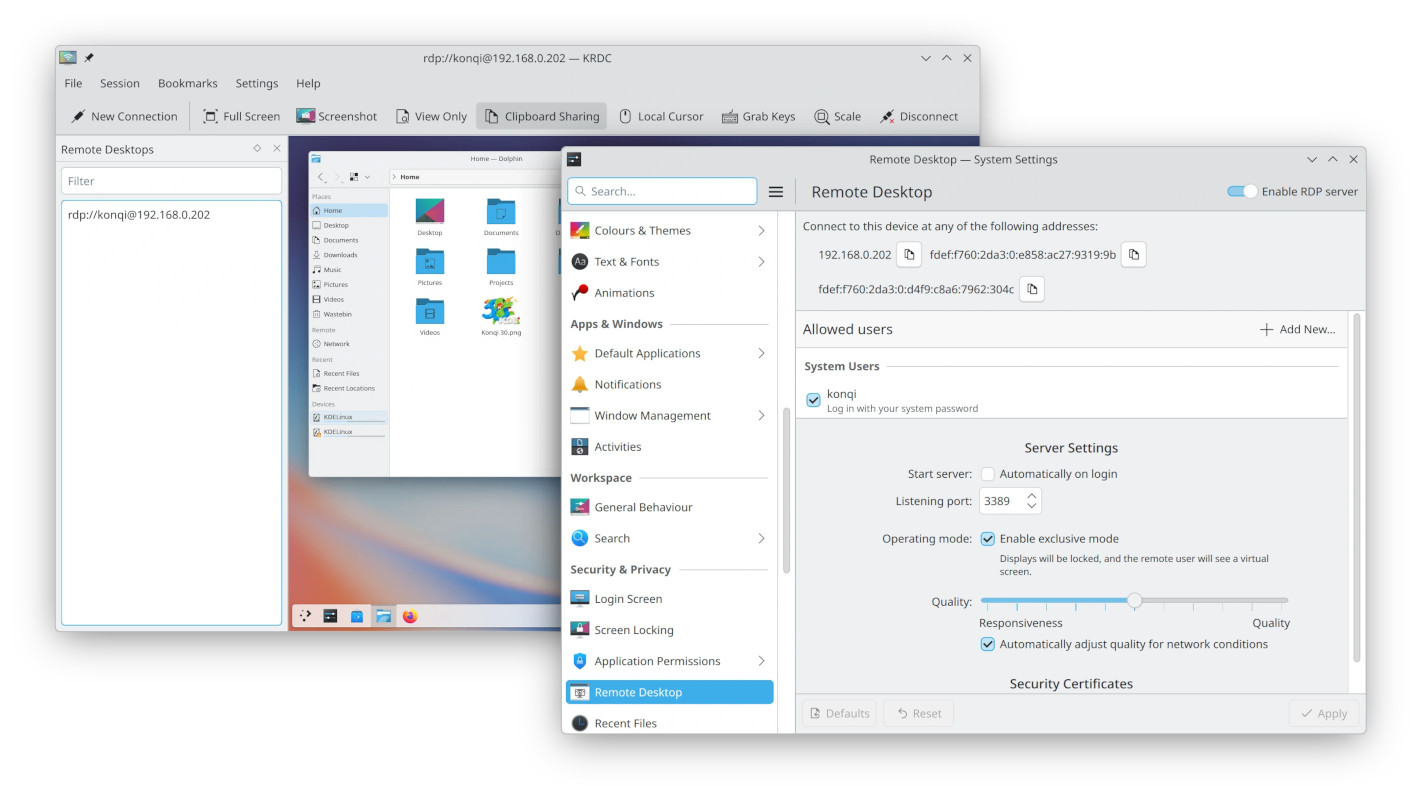Switch KRDC to Full Screen
This screenshot has width=1422, height=800.
(241, 116)
